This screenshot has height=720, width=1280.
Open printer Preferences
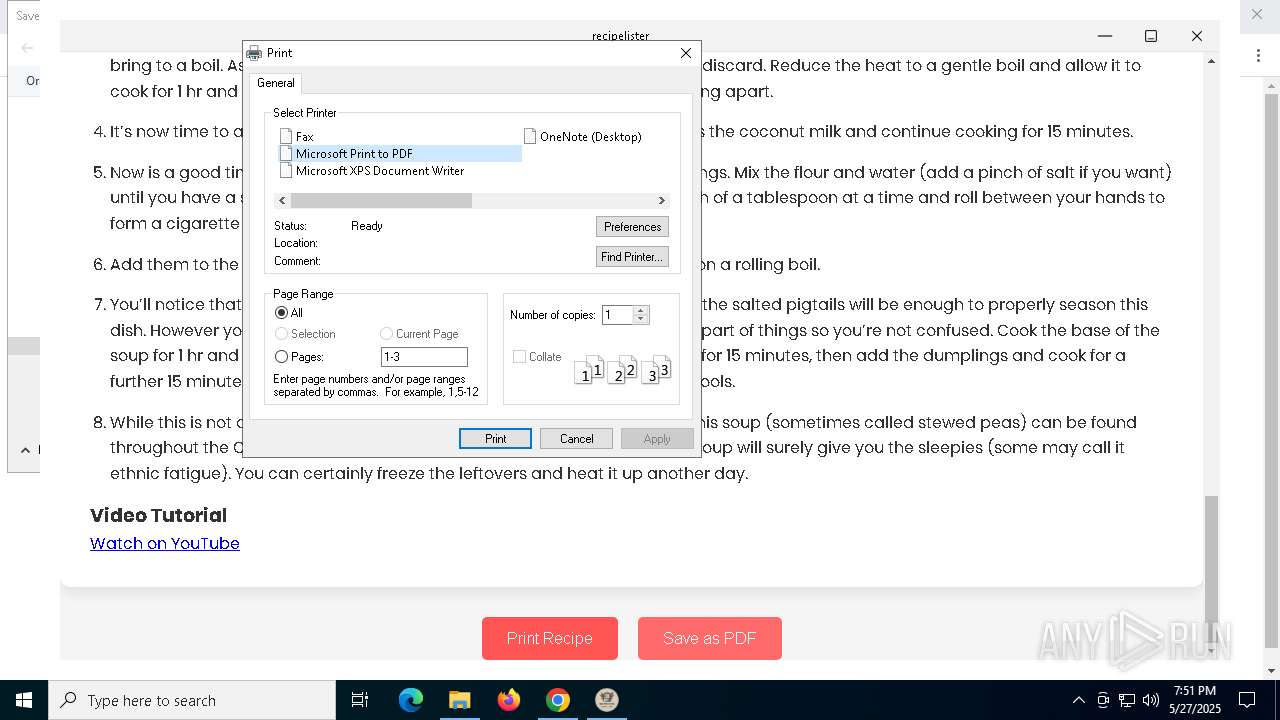click(632, 226)
